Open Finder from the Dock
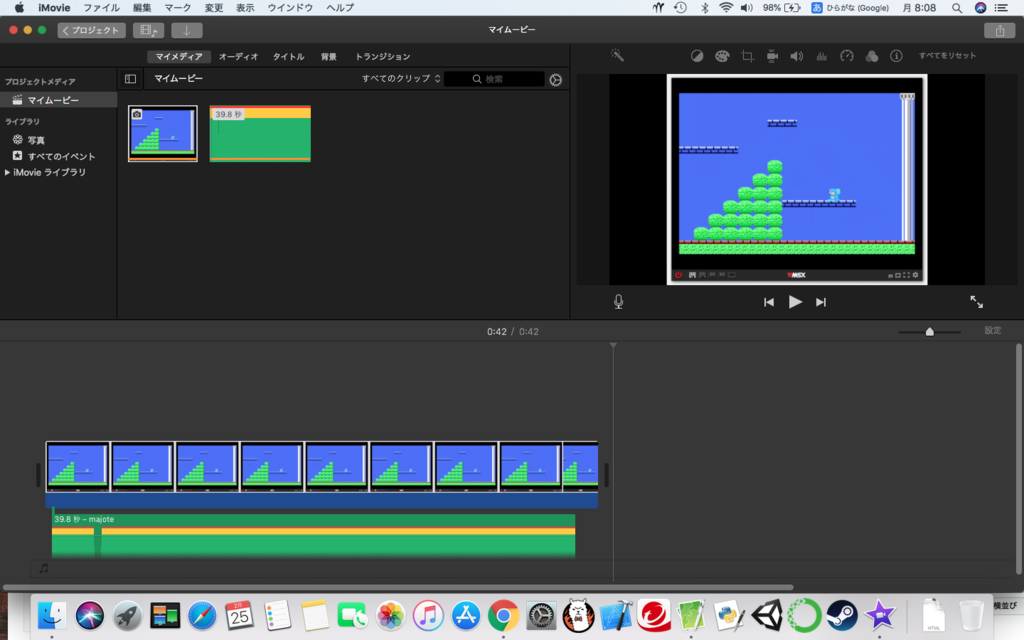Viewport: 1024px width, 640px height. tap(52, 615)
